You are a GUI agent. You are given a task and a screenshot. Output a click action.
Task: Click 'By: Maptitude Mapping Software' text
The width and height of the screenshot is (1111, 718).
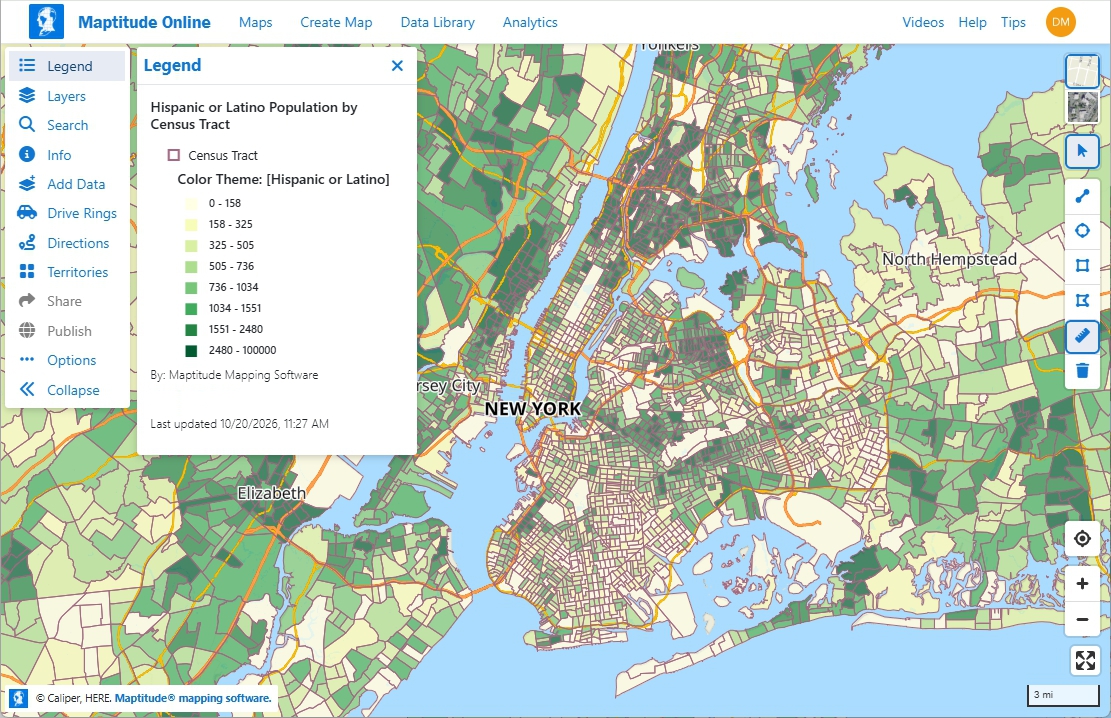(234, 375)
